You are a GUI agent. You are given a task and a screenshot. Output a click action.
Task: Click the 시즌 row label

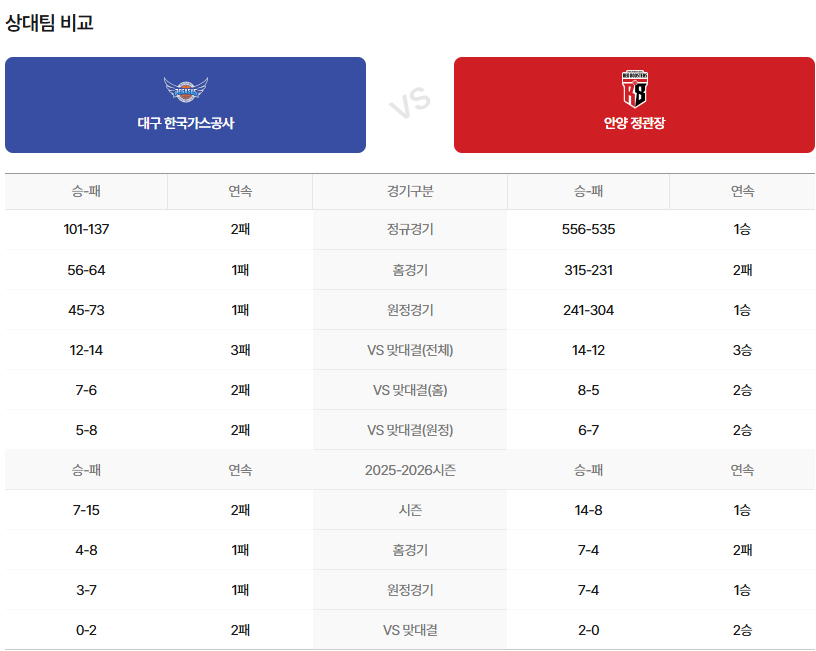tap(410, 510)
